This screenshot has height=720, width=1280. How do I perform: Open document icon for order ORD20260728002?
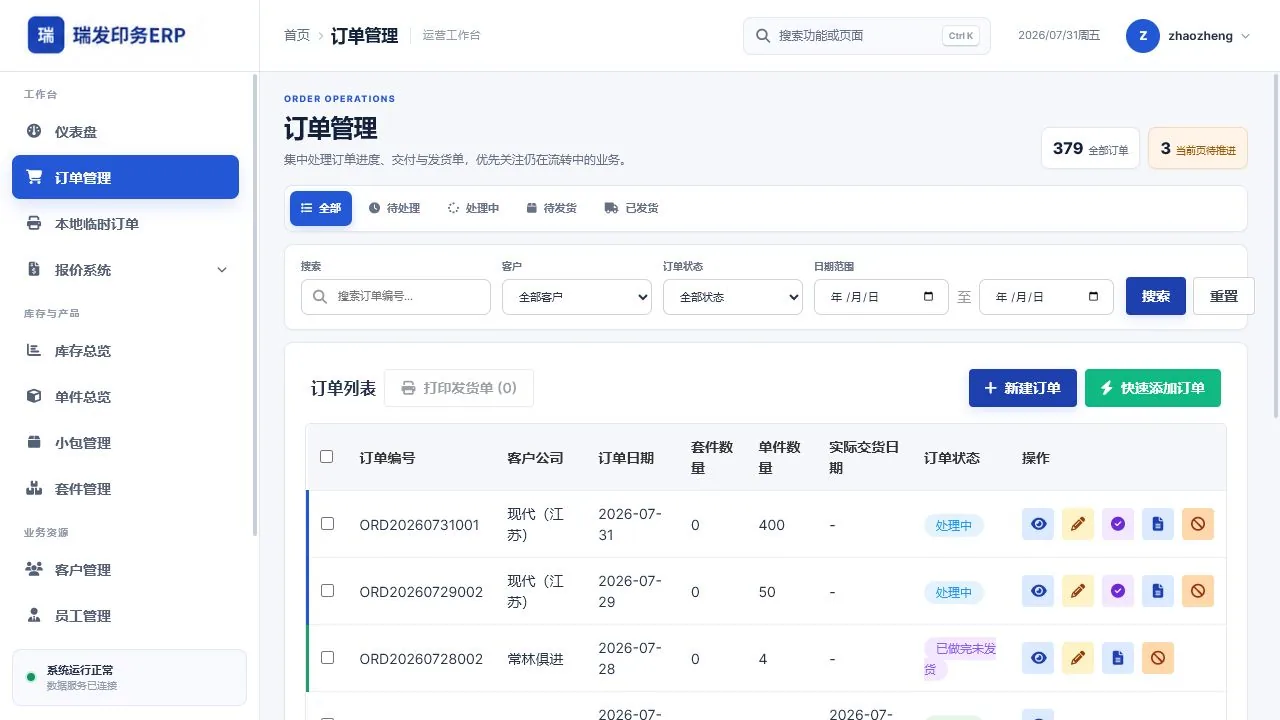coord(1118,658)
